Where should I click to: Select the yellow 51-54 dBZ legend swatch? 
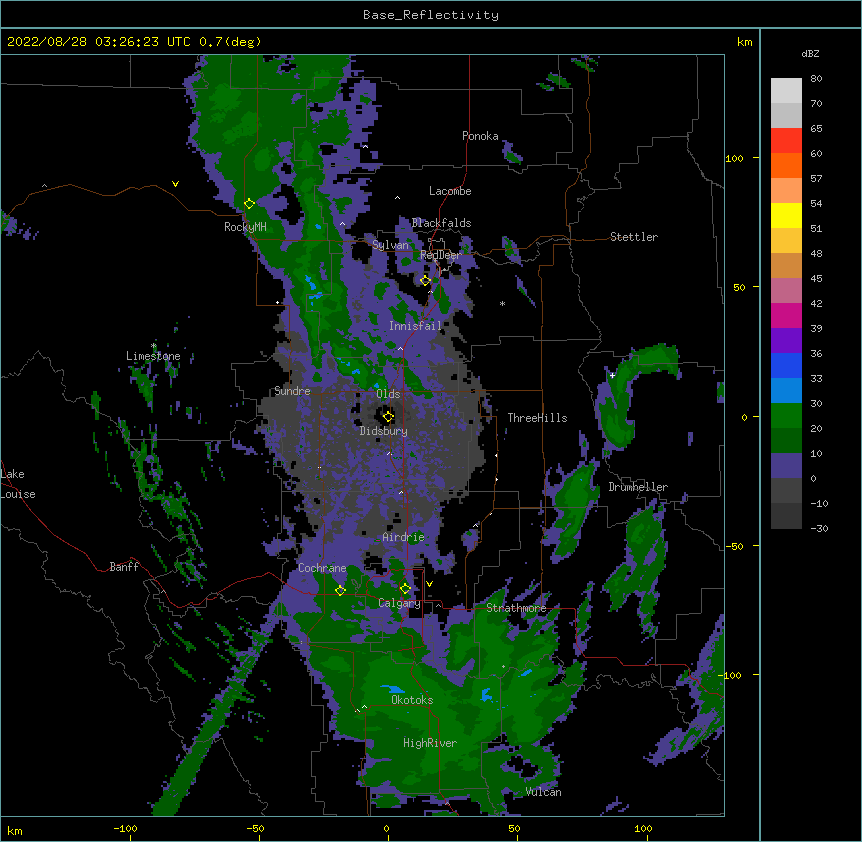(x=786, y=215)
